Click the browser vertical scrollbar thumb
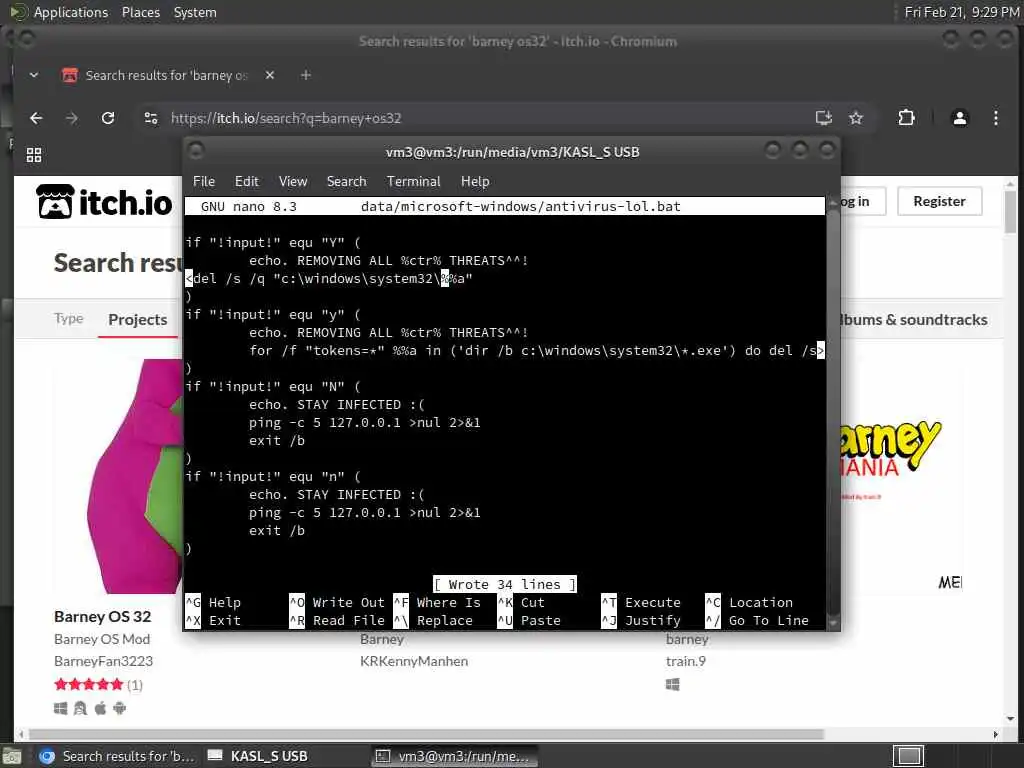This screenshot has width=1024, height=768. click(1010, 210)
